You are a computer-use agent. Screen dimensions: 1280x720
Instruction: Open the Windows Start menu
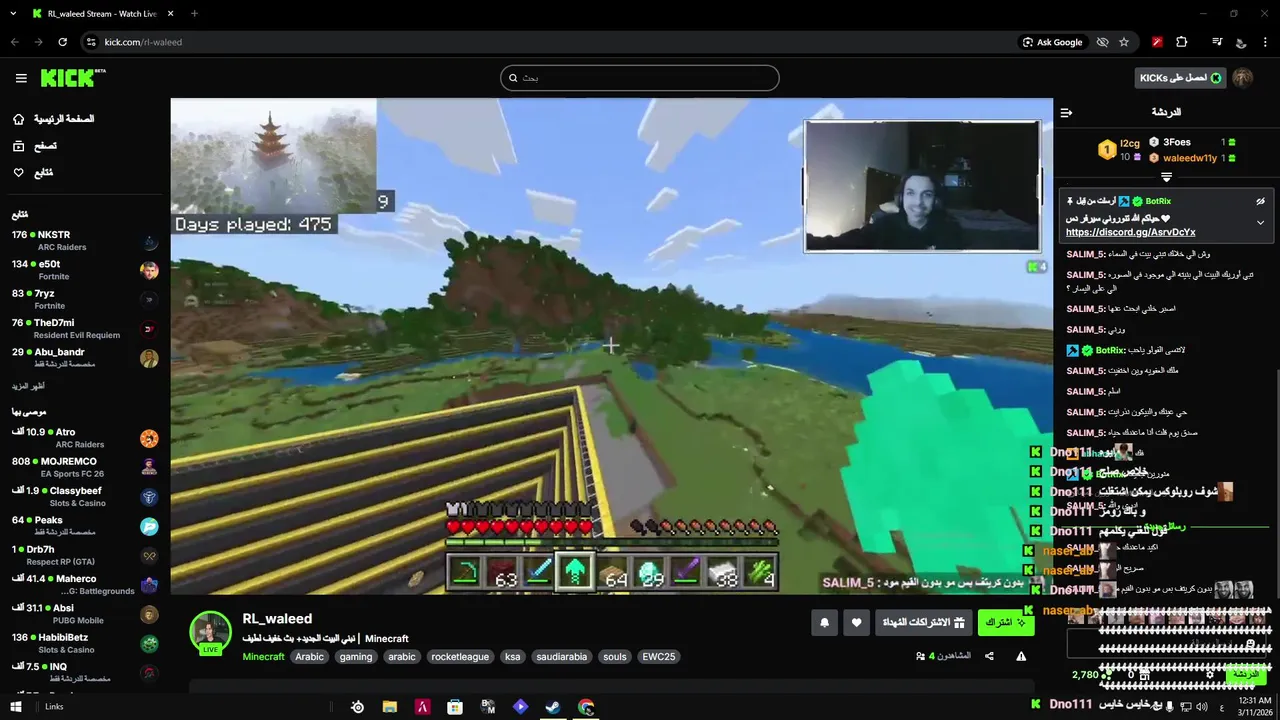pyautogui.click(x=17, y=707)
